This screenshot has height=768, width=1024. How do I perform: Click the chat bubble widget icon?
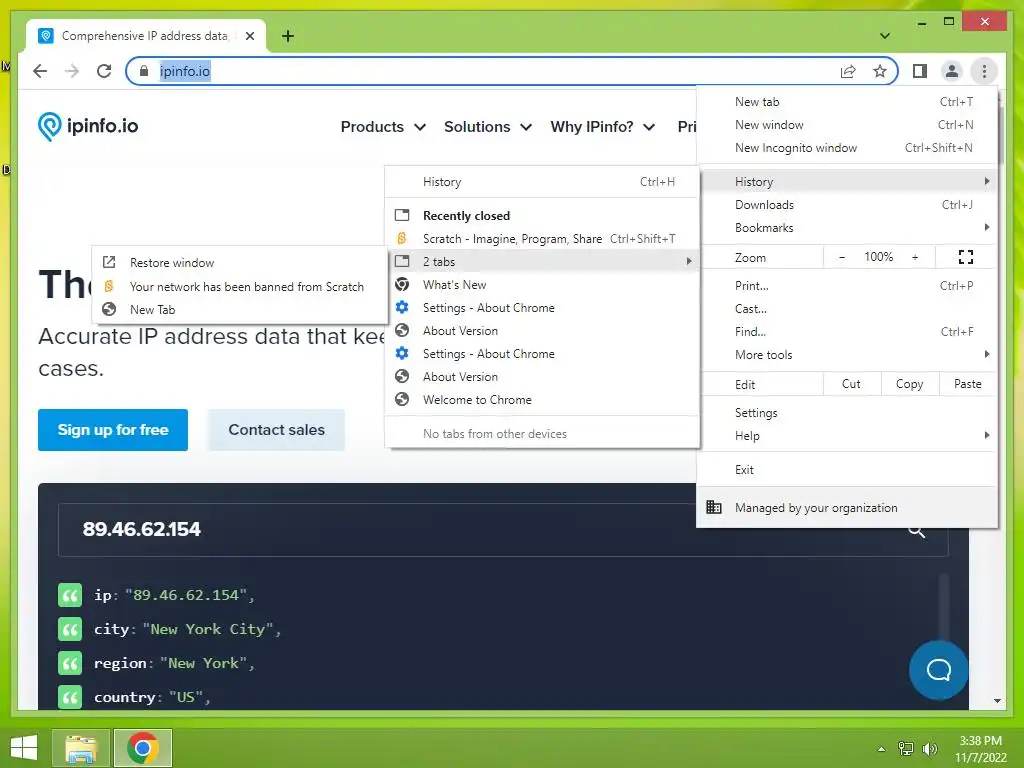938,670
